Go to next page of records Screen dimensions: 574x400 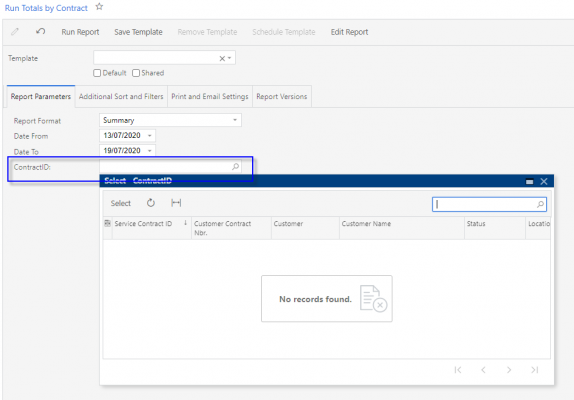pos(509,370)
